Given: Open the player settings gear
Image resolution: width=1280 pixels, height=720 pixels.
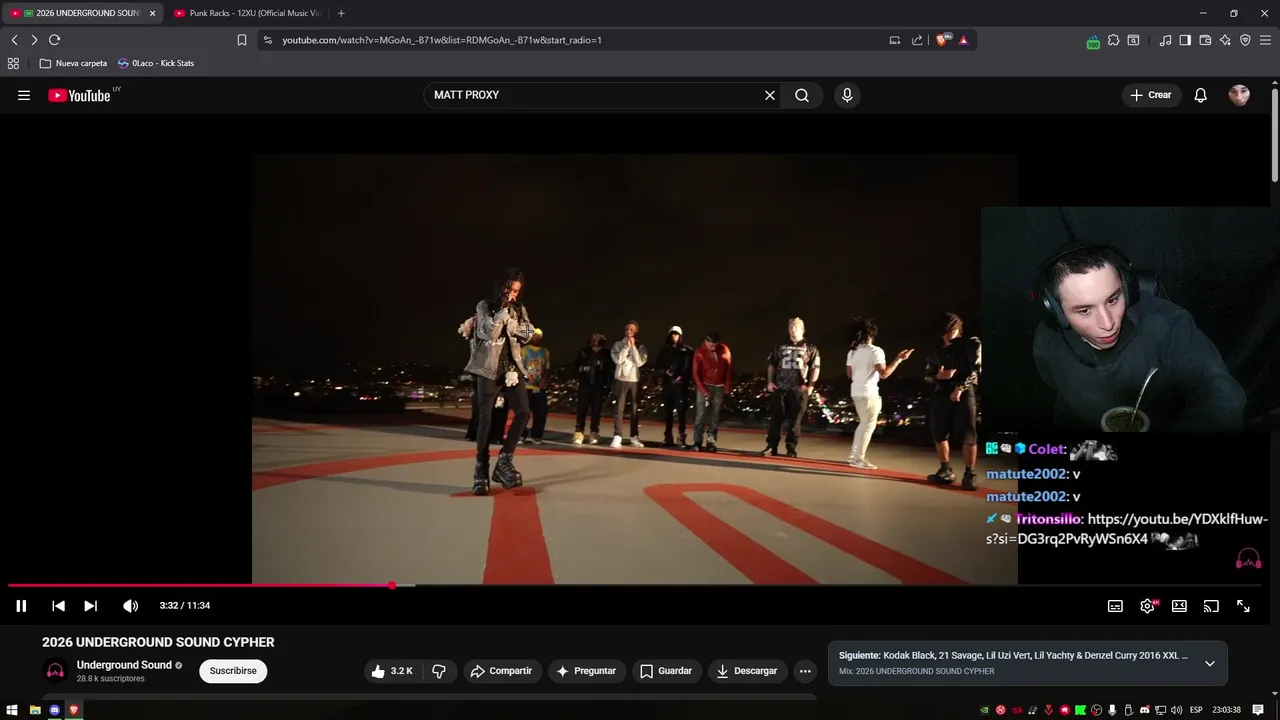Looking at the screenshot, I should pyautogui.click(x=1148, y=606).
